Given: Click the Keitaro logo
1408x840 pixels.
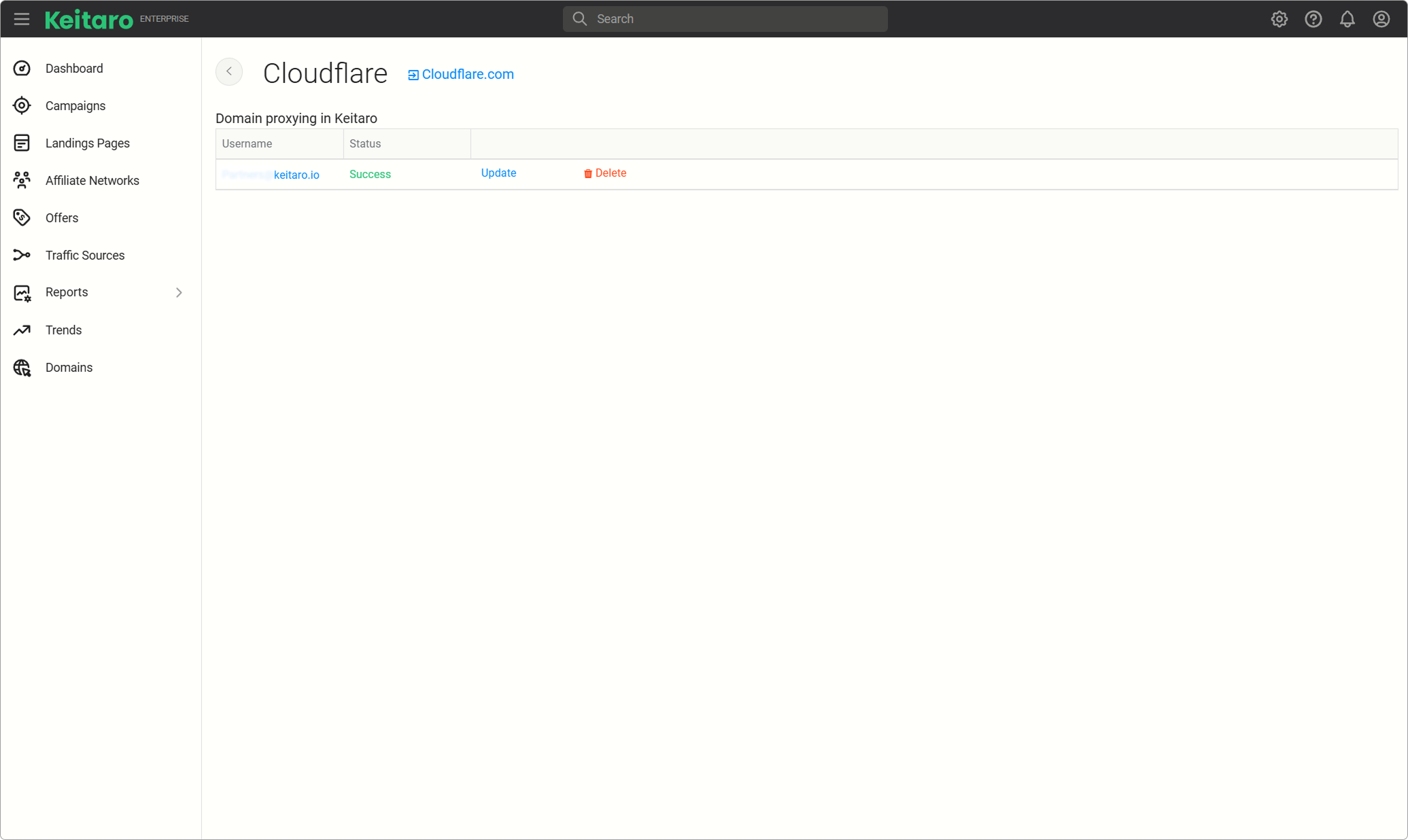Looking at the screenshot, I should (x=89, y=20).
